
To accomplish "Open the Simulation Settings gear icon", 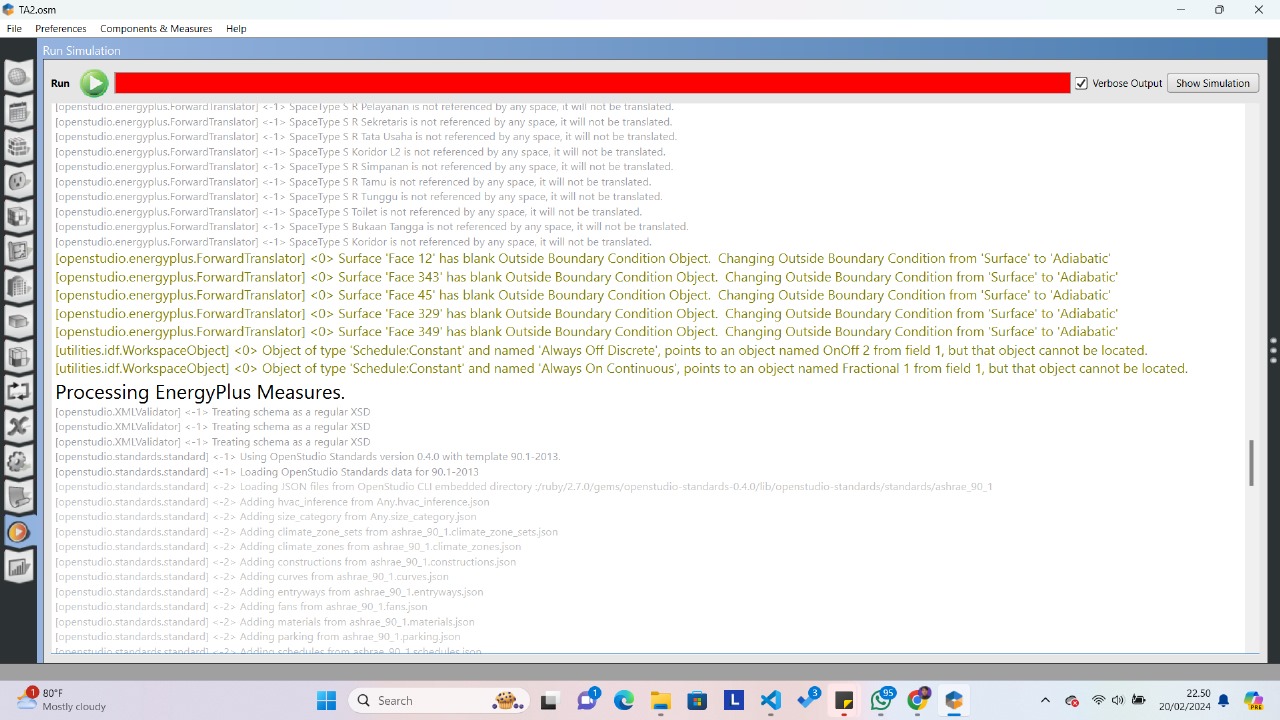I will click(x=18, y=462).
